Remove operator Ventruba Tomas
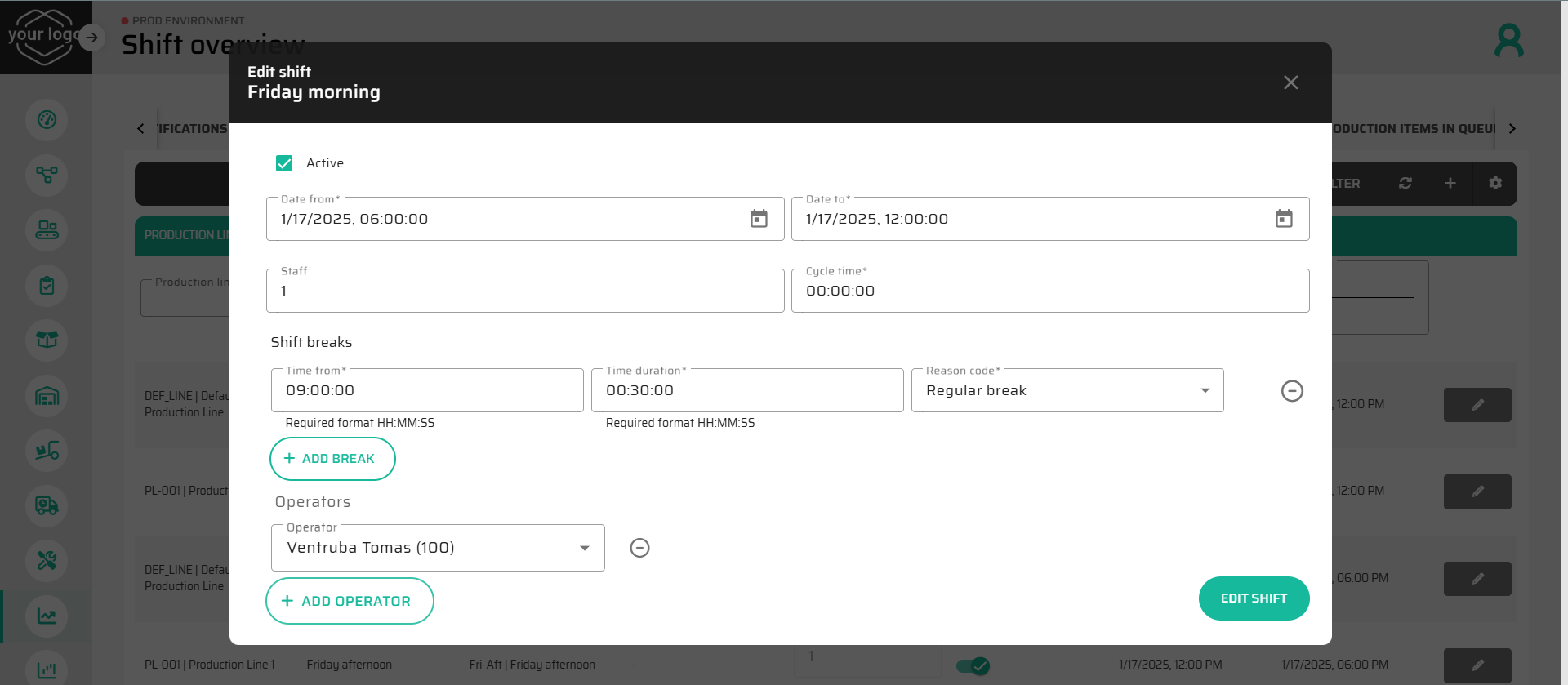 (639, 548)
